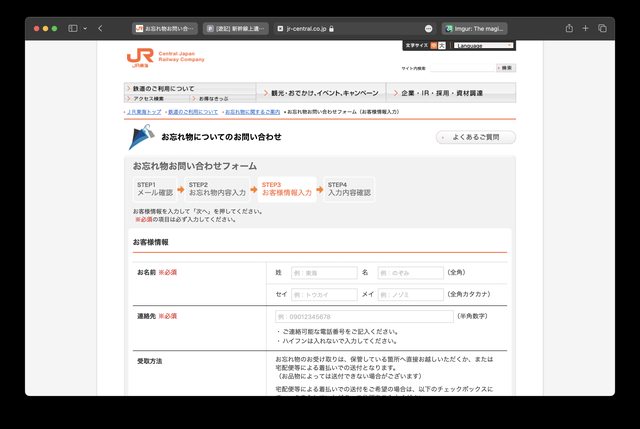Go back with Safari's back arrow

100,28
